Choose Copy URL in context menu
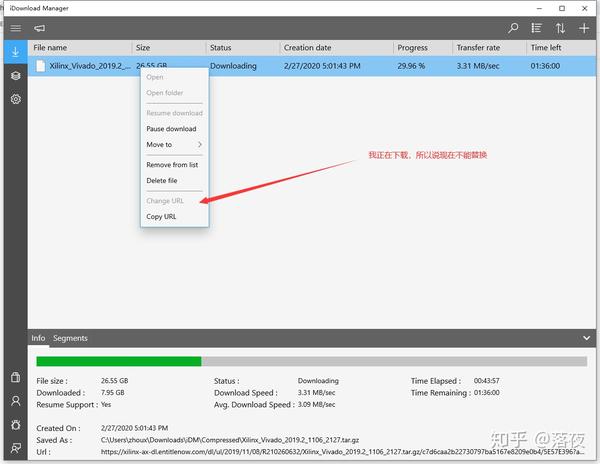This screenshot has height=464, width=600. click(161, 217)
